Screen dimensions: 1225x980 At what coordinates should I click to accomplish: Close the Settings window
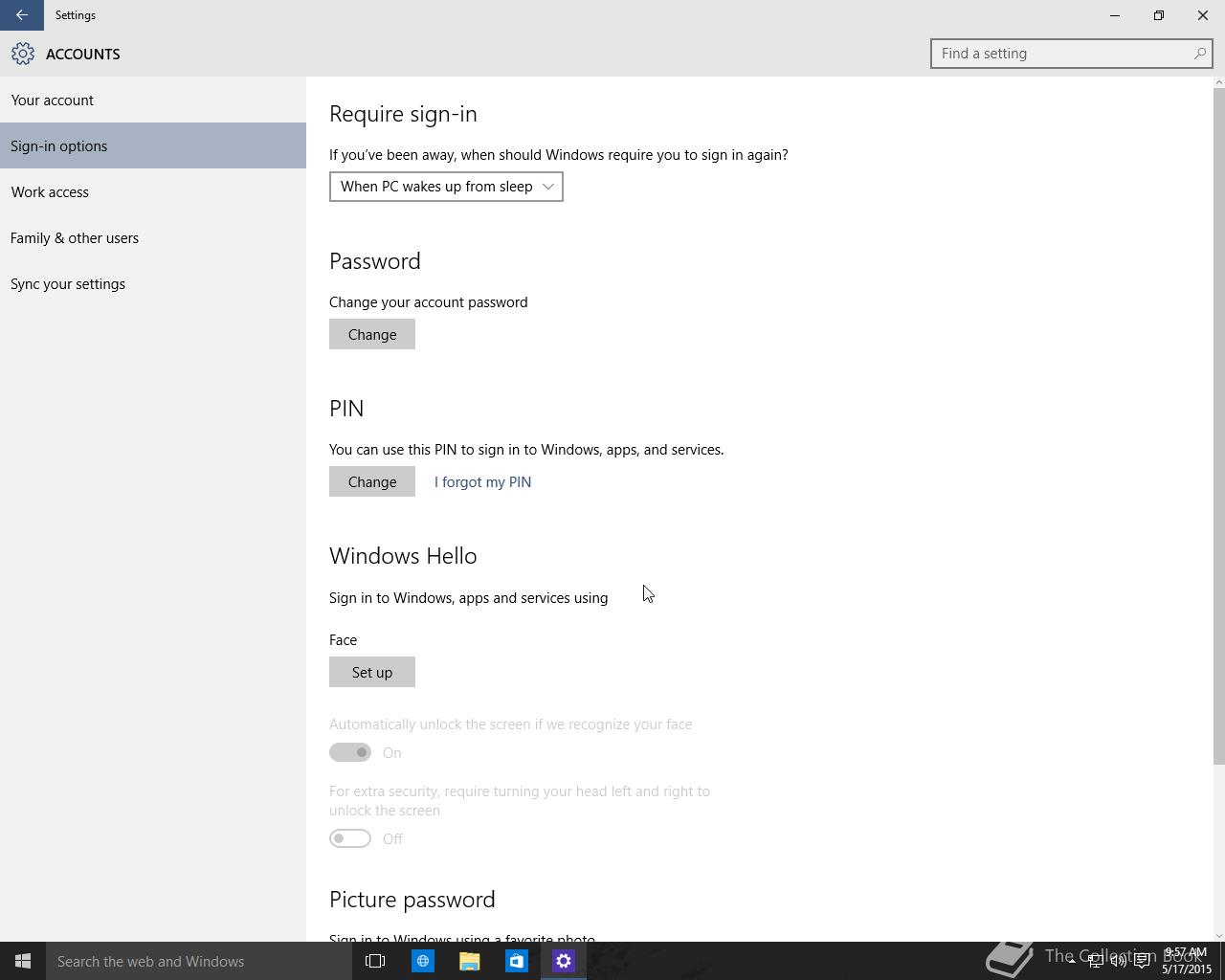[x=1203, y=15]
